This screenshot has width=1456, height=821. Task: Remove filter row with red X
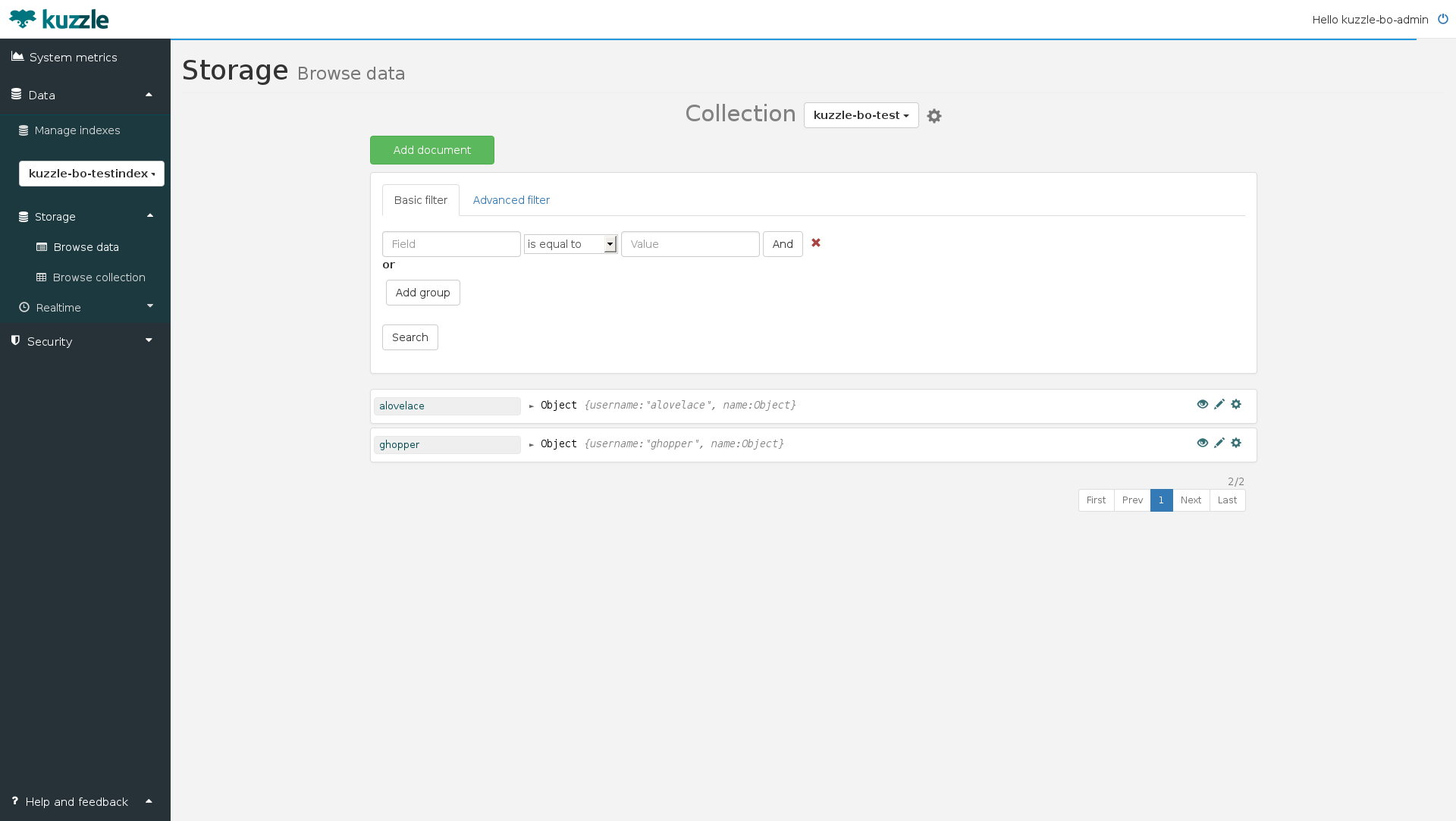tap(816, 243)
